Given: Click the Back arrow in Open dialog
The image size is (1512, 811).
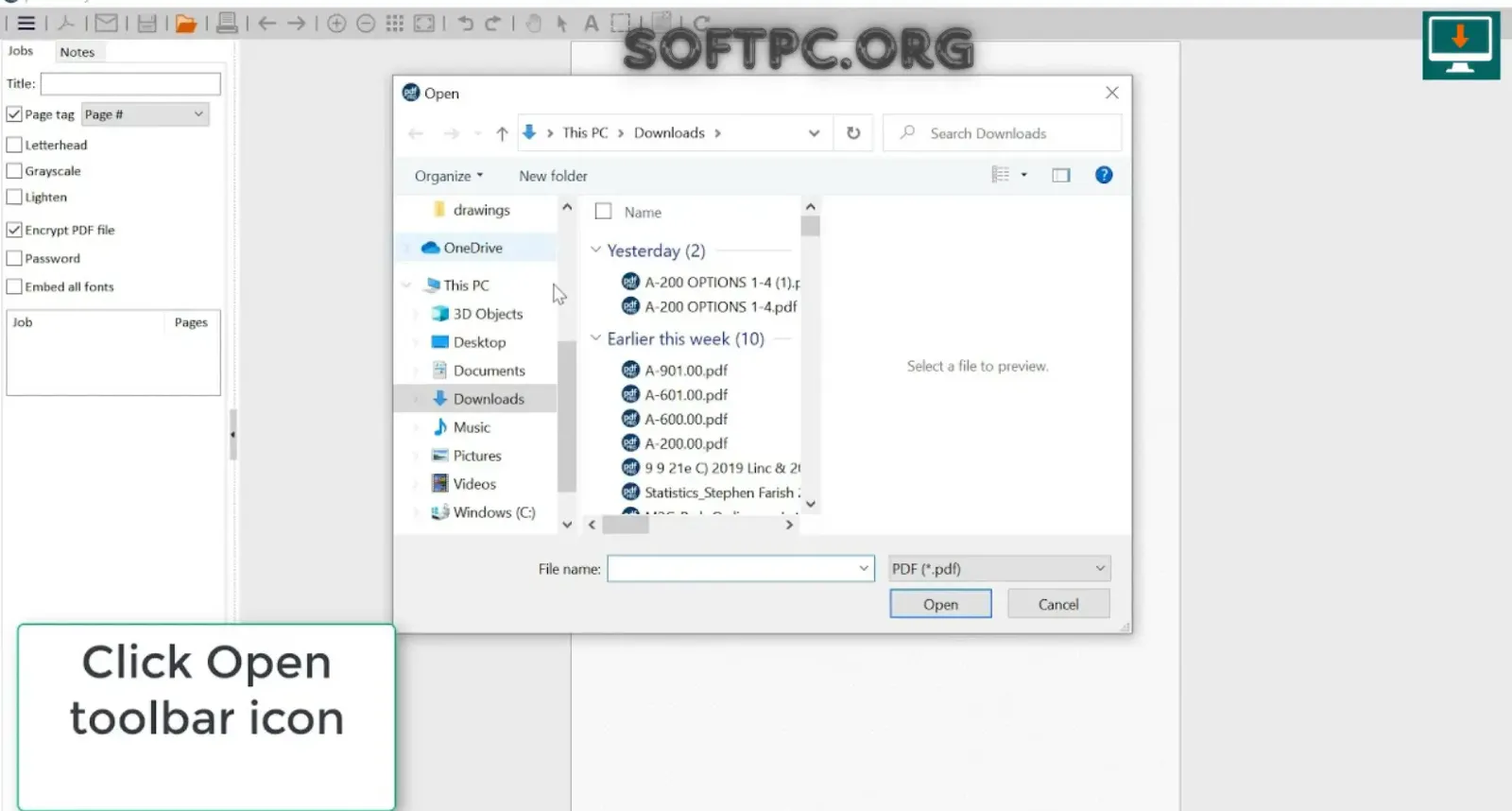Looking at the screenshot, I should tap(416, 133).
